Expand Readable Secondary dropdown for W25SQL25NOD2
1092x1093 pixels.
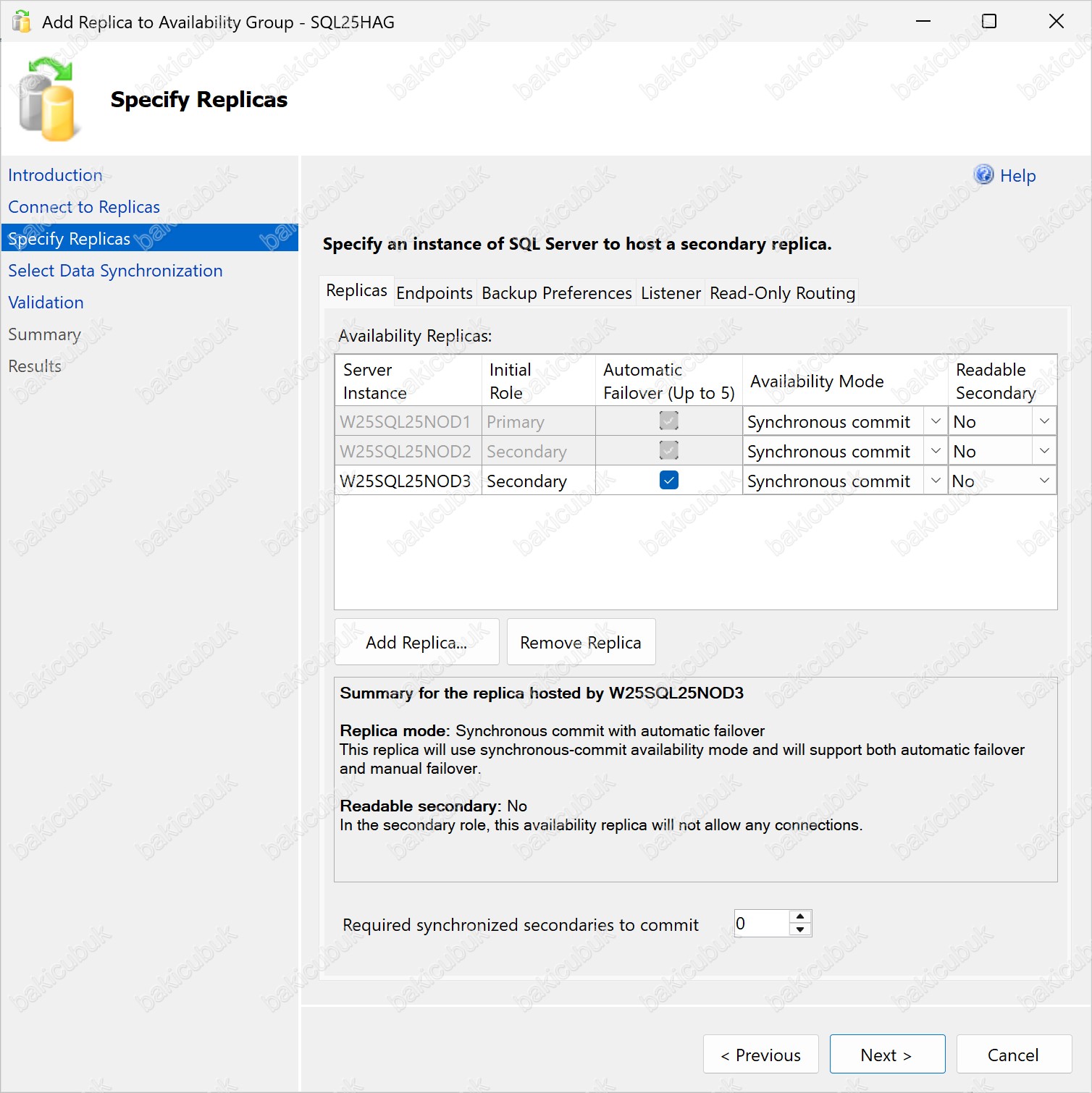click(1044, 451)
